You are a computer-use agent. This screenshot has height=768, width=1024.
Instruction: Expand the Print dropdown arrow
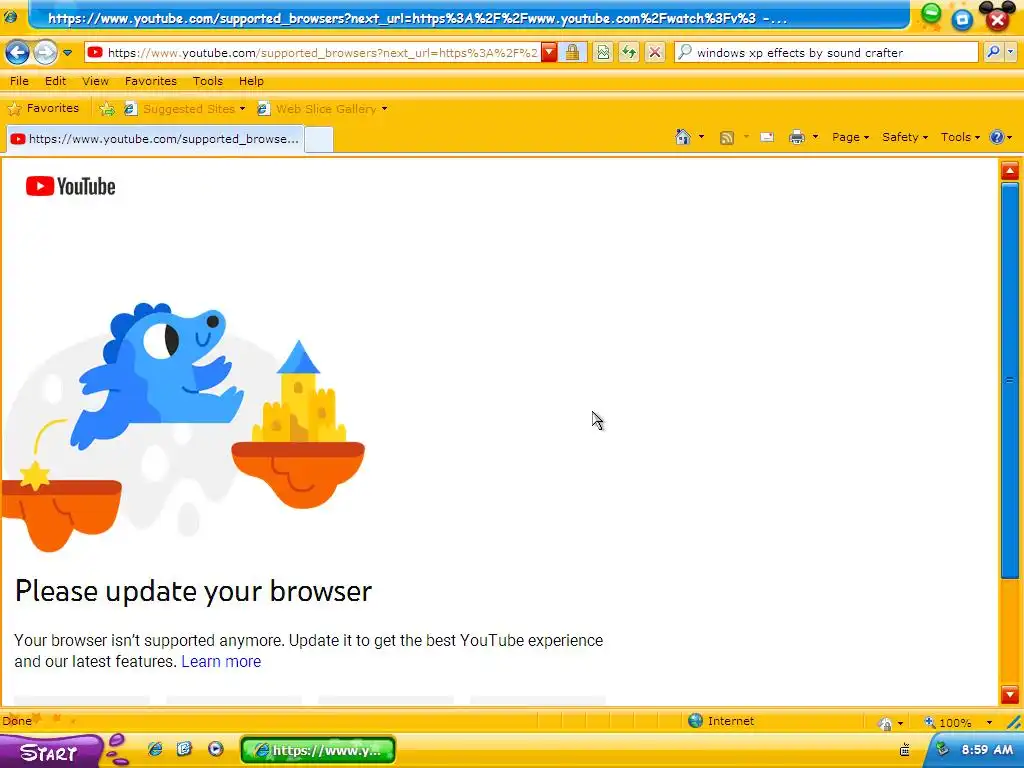[x=815, y=137]
